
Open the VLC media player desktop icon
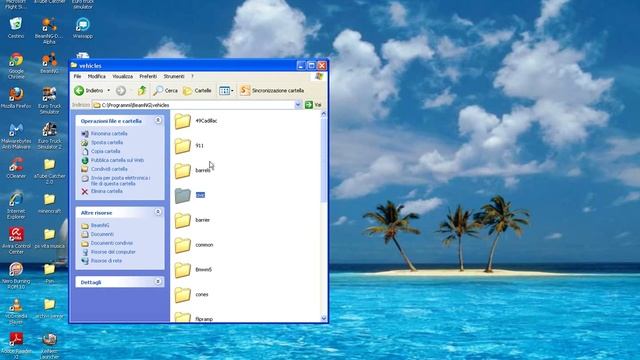(16, 311)
